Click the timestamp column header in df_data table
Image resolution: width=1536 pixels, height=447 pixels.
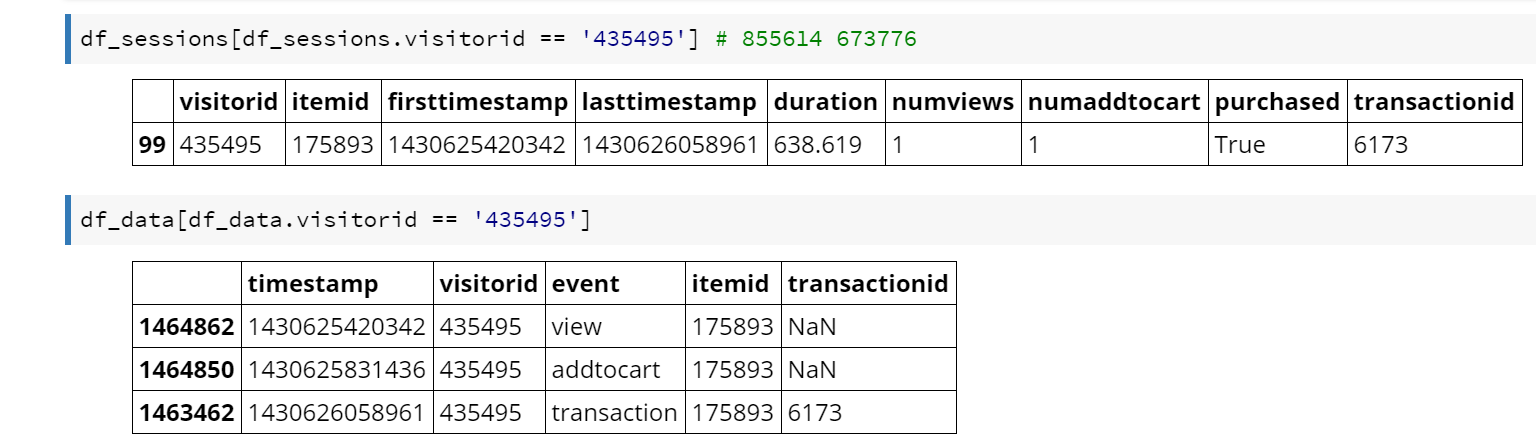click(313, 284)
